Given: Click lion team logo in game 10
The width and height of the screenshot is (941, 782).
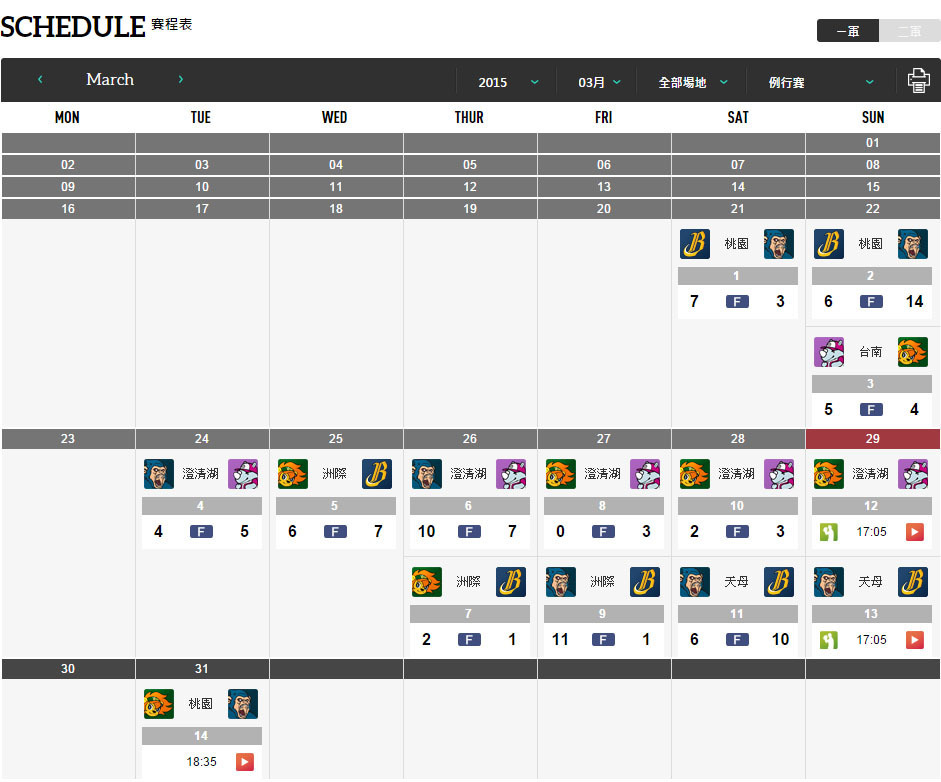Looking at the screenshot, I should (695, 474).
